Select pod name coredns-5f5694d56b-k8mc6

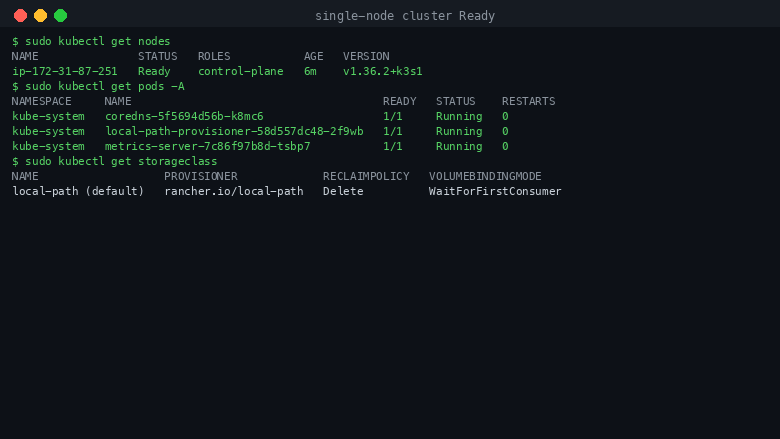tap(184, 116)
